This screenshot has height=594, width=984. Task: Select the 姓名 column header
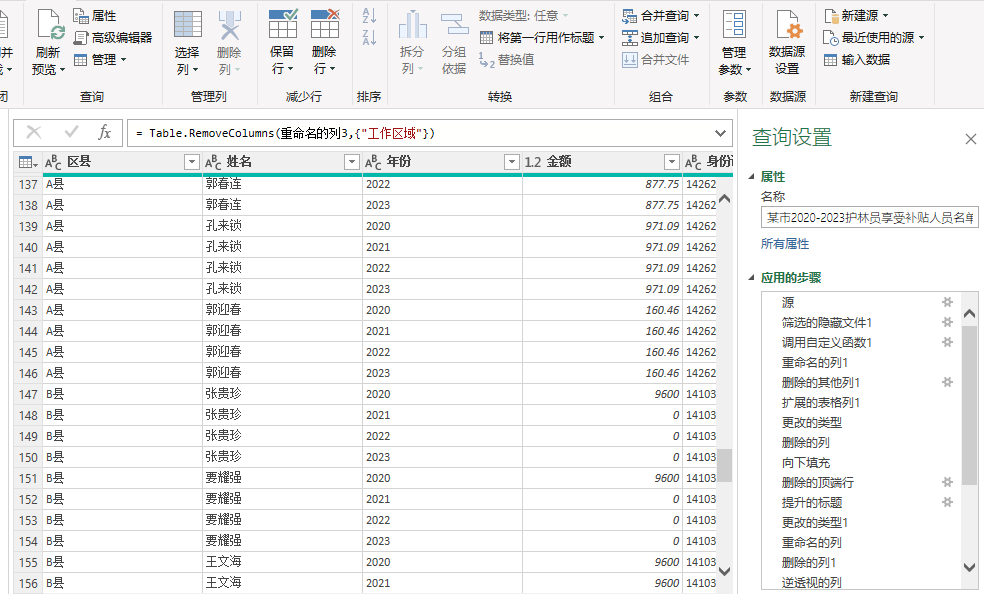[x=282, y=162]
